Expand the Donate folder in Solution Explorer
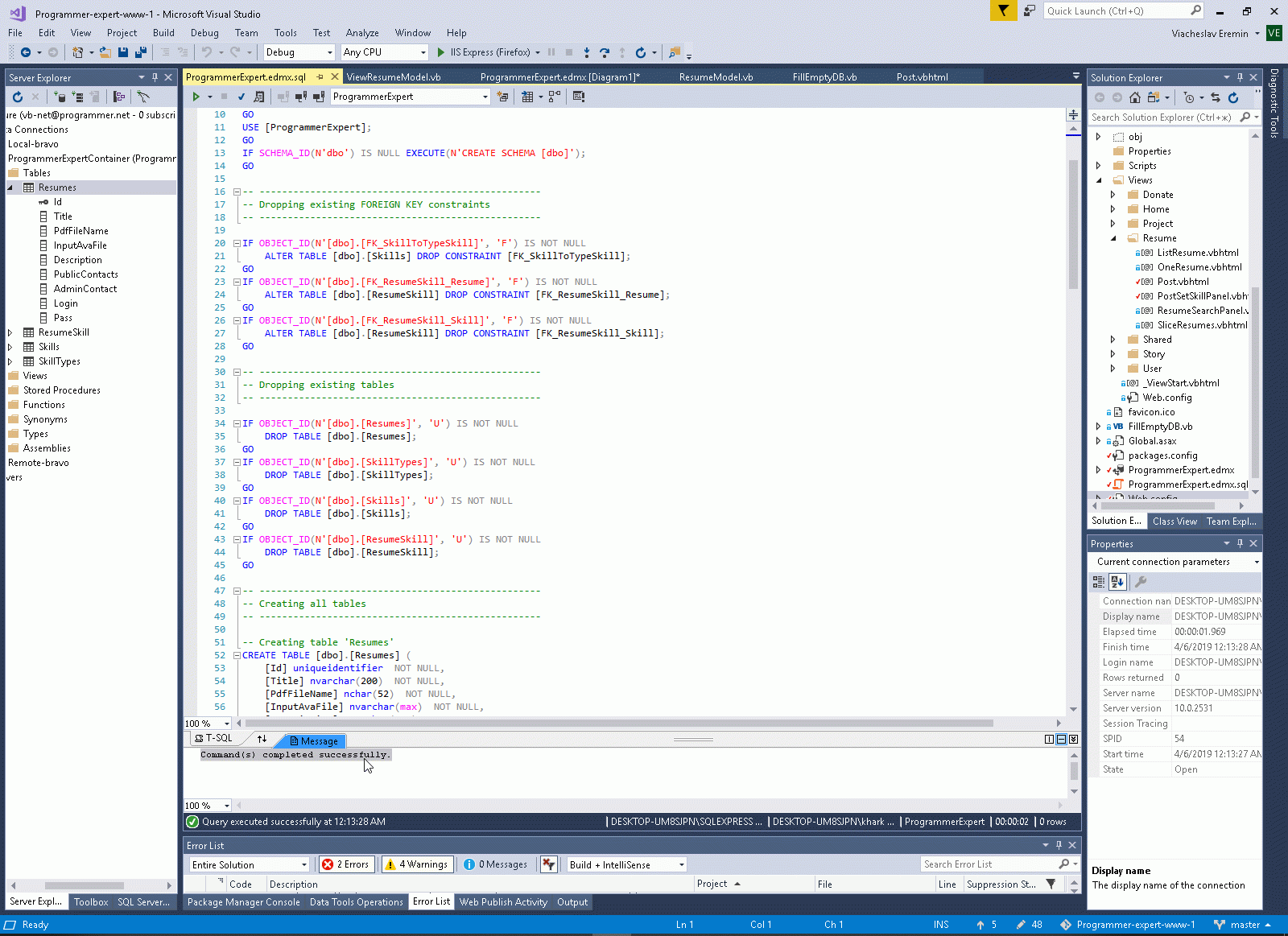The width and height of the screenshot is (1288, 936). tap(1113, 195)
